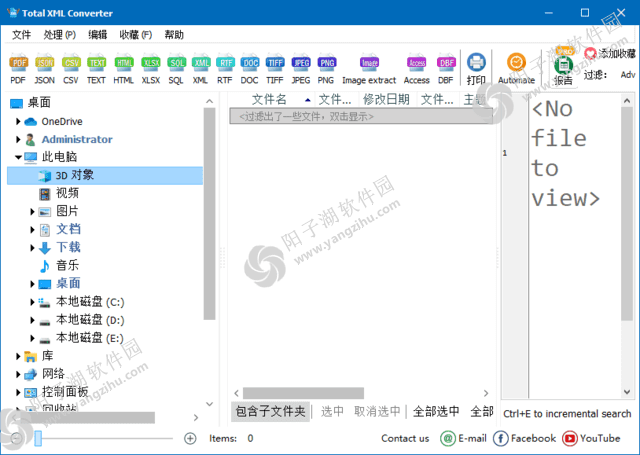Select 3D 对象 in folder tree
640x455 pixels.
[x=105, y=175]
